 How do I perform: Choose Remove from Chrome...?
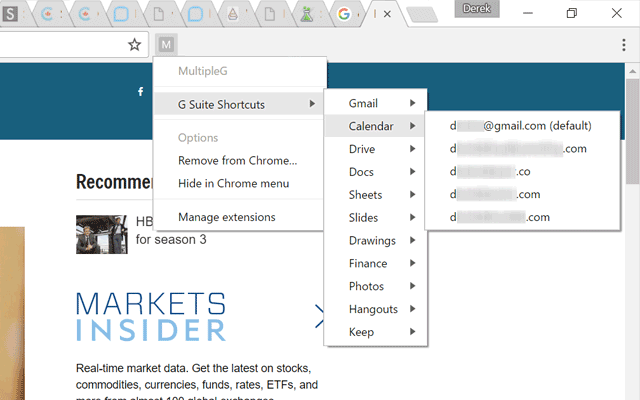coord(239,160)
